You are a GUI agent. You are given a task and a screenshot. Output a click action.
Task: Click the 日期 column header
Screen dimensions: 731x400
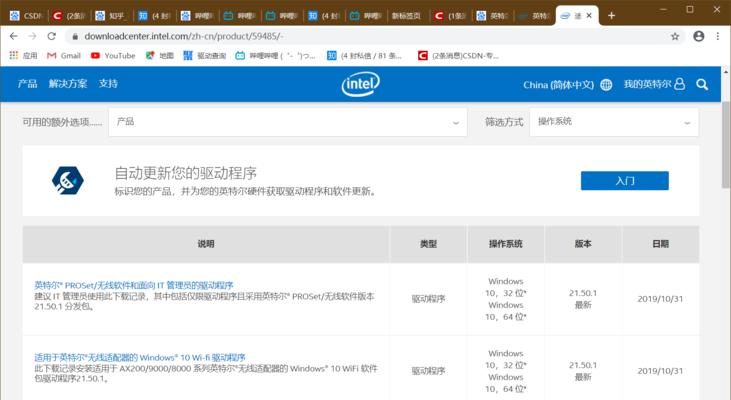click(x=660, y=244)
